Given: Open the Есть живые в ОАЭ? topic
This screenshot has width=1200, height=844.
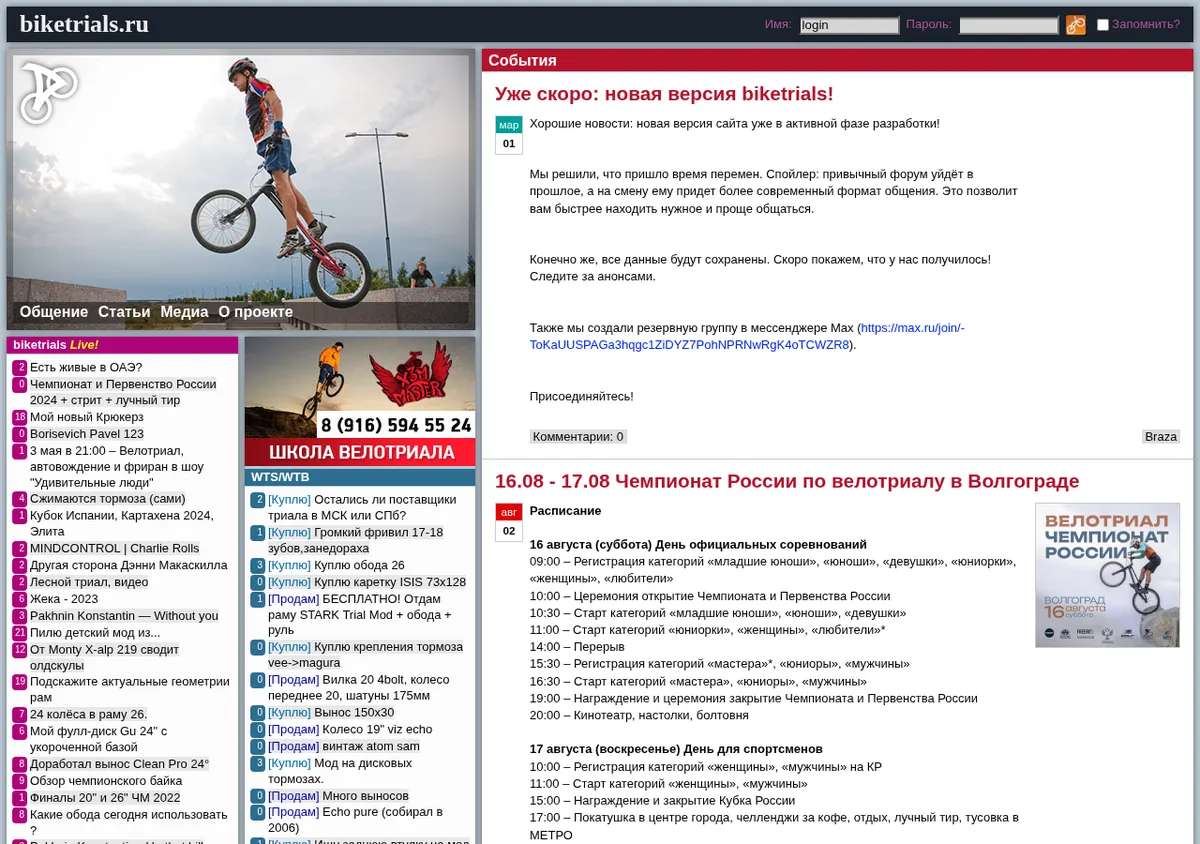Looking at the screenshot, I should pos(86,367).
